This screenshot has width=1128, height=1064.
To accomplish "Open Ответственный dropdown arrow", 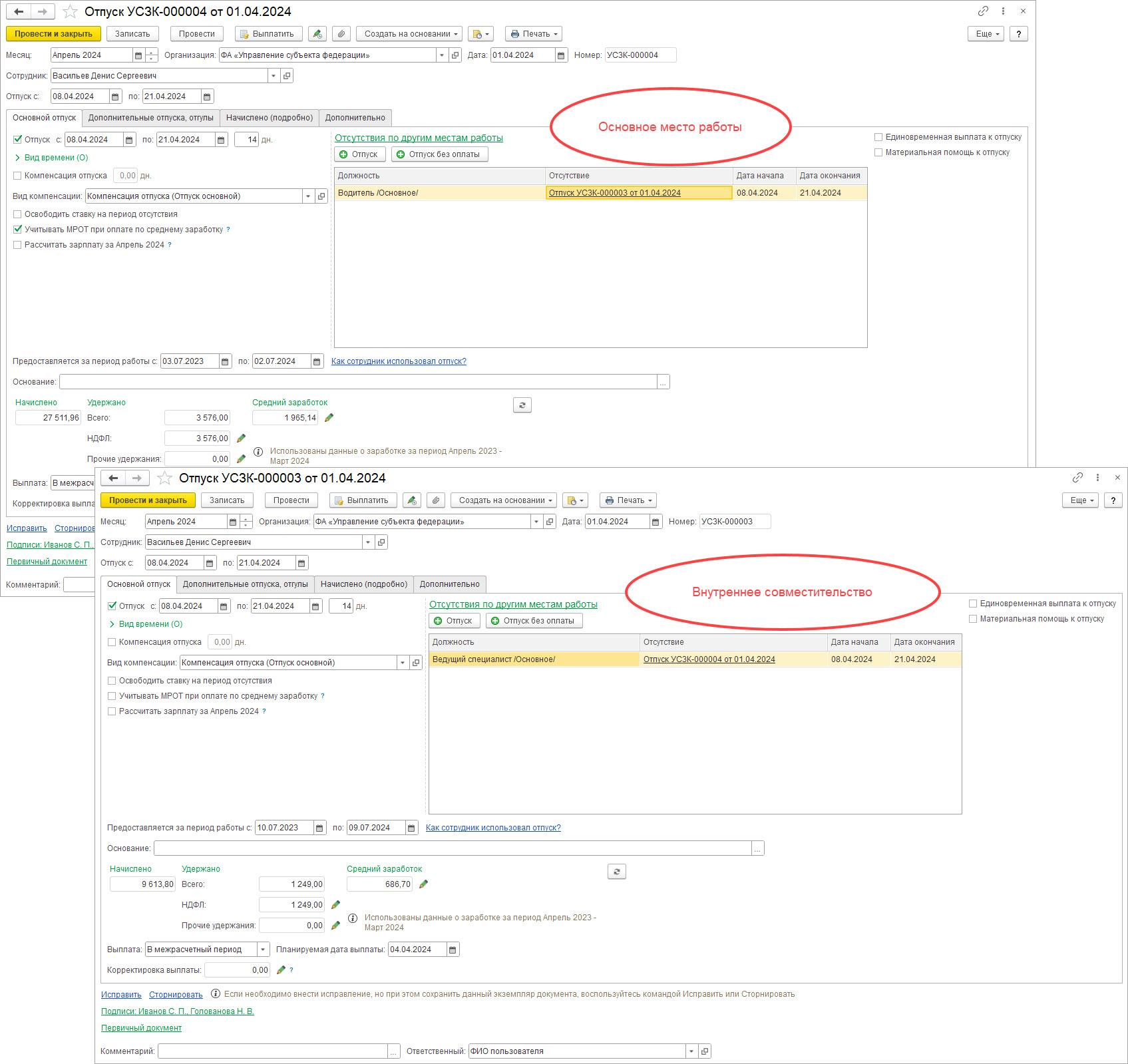I will click(691, 1051).
